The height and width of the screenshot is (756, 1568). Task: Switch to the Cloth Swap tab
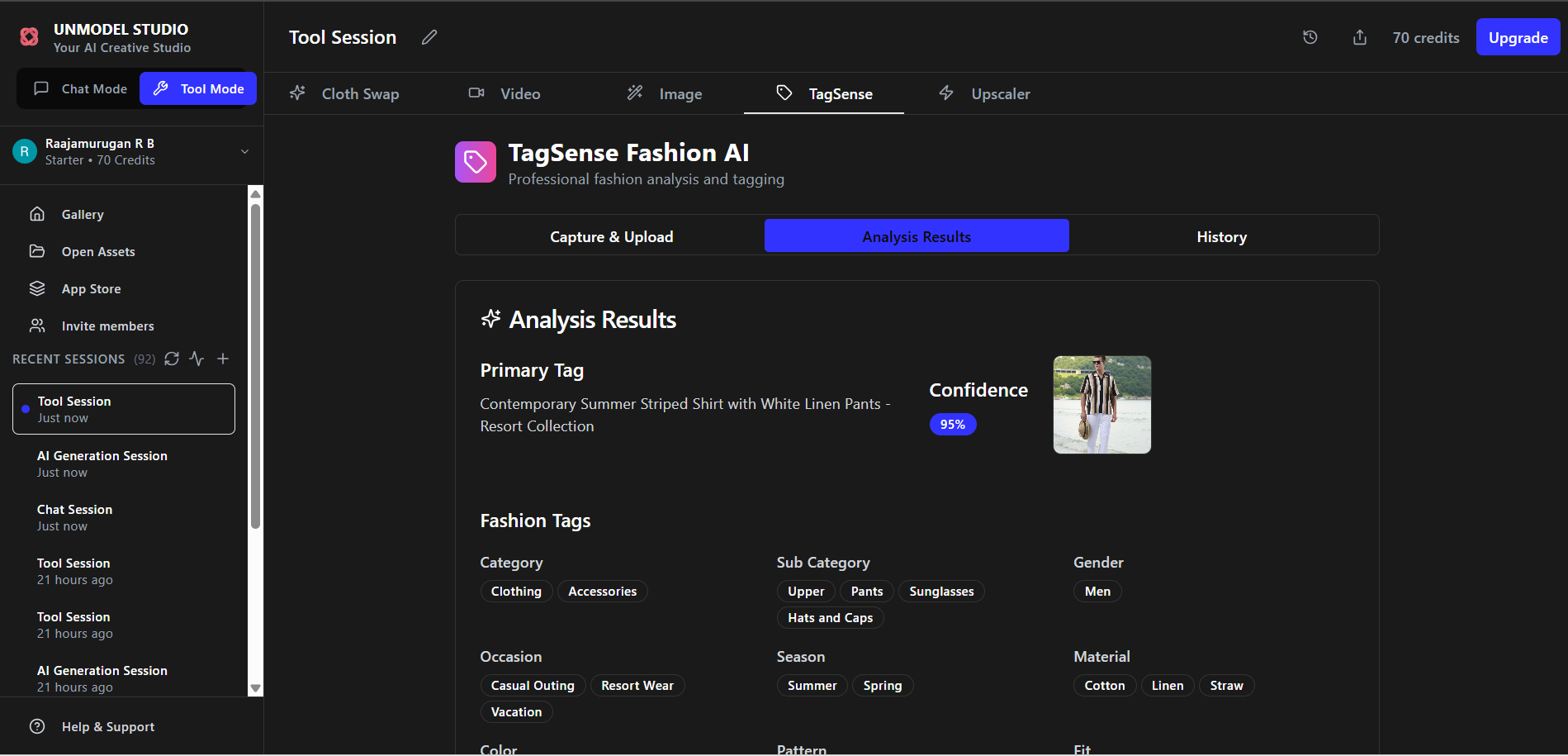[345, 94]
